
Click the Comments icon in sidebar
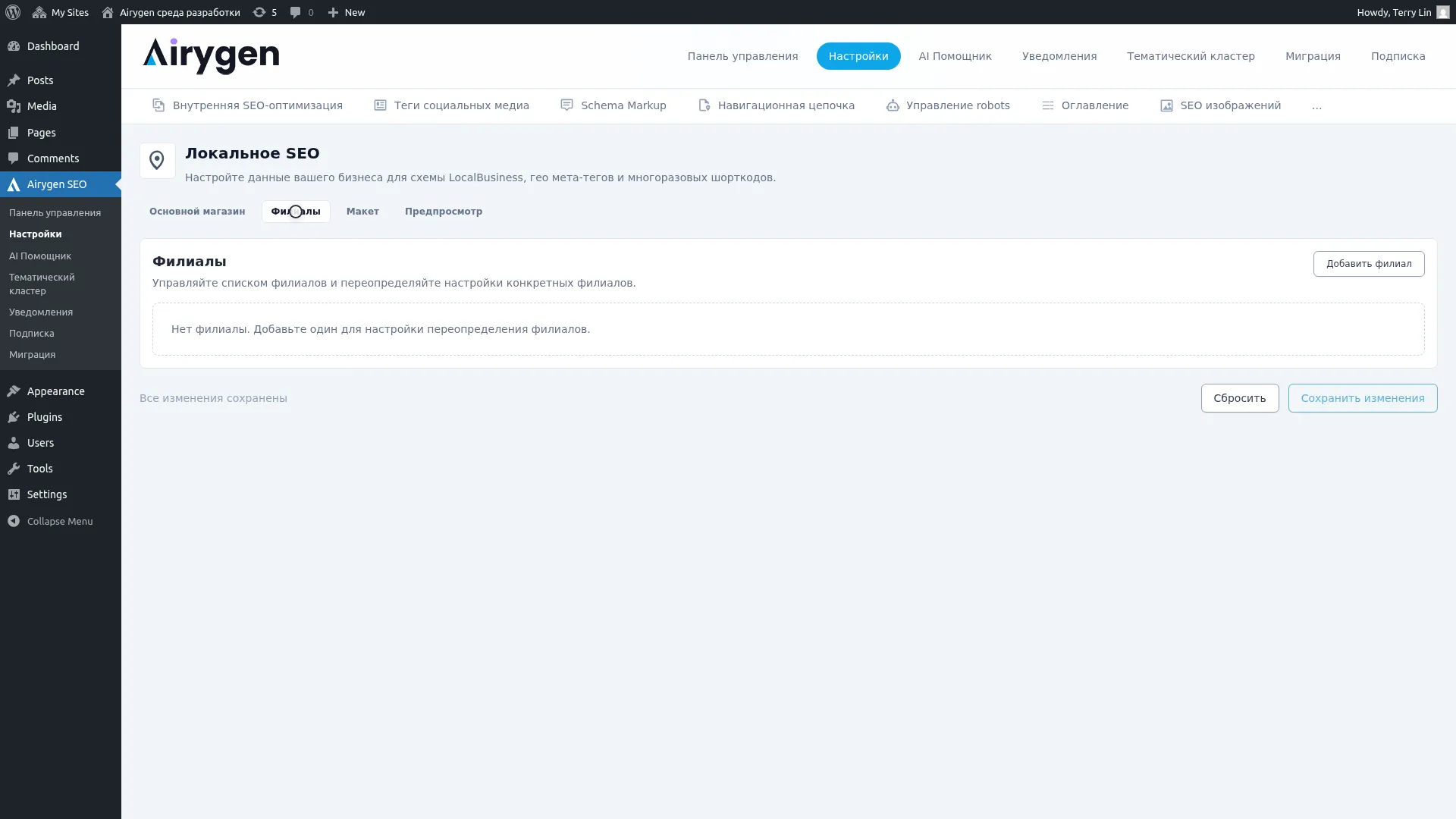click(x=14, y=158)
